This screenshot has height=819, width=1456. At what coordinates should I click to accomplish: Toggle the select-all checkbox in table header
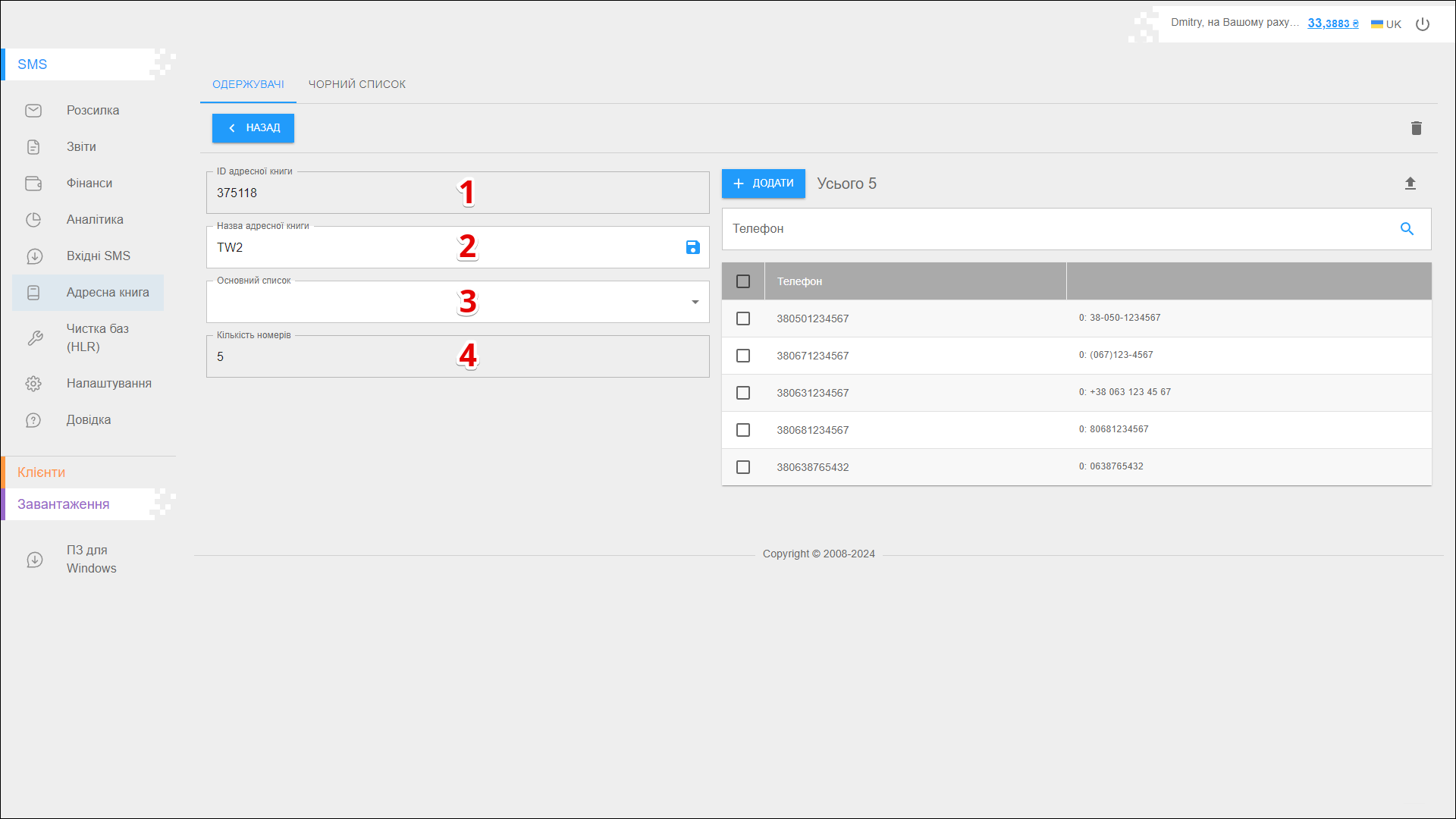[743, 281]
